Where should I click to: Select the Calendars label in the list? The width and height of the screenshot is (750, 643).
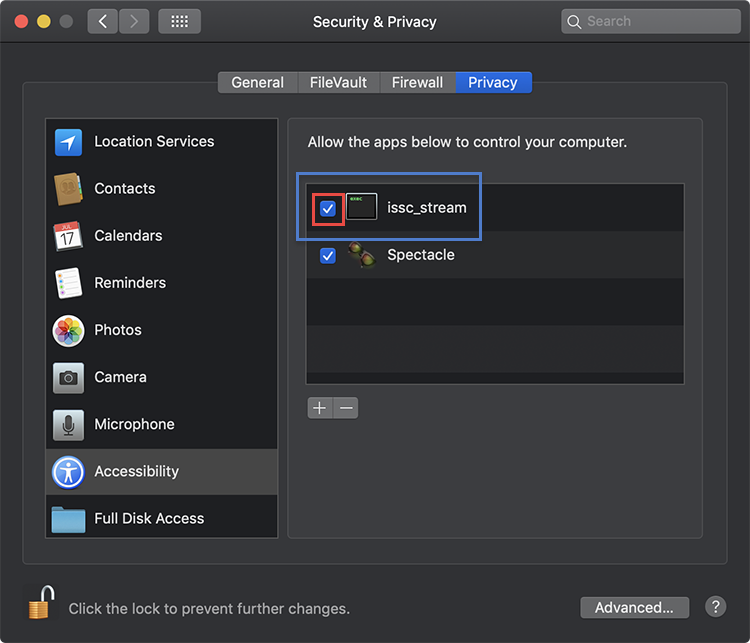tap(128, 235)
